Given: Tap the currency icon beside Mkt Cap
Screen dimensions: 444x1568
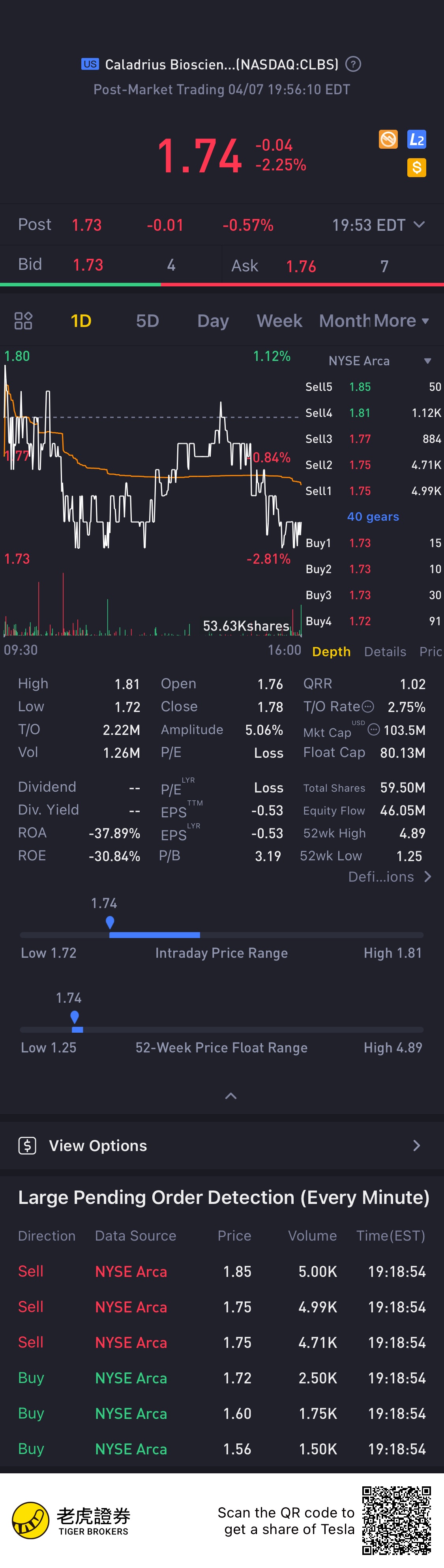Looking at the screenshot, I should [374, 729].
